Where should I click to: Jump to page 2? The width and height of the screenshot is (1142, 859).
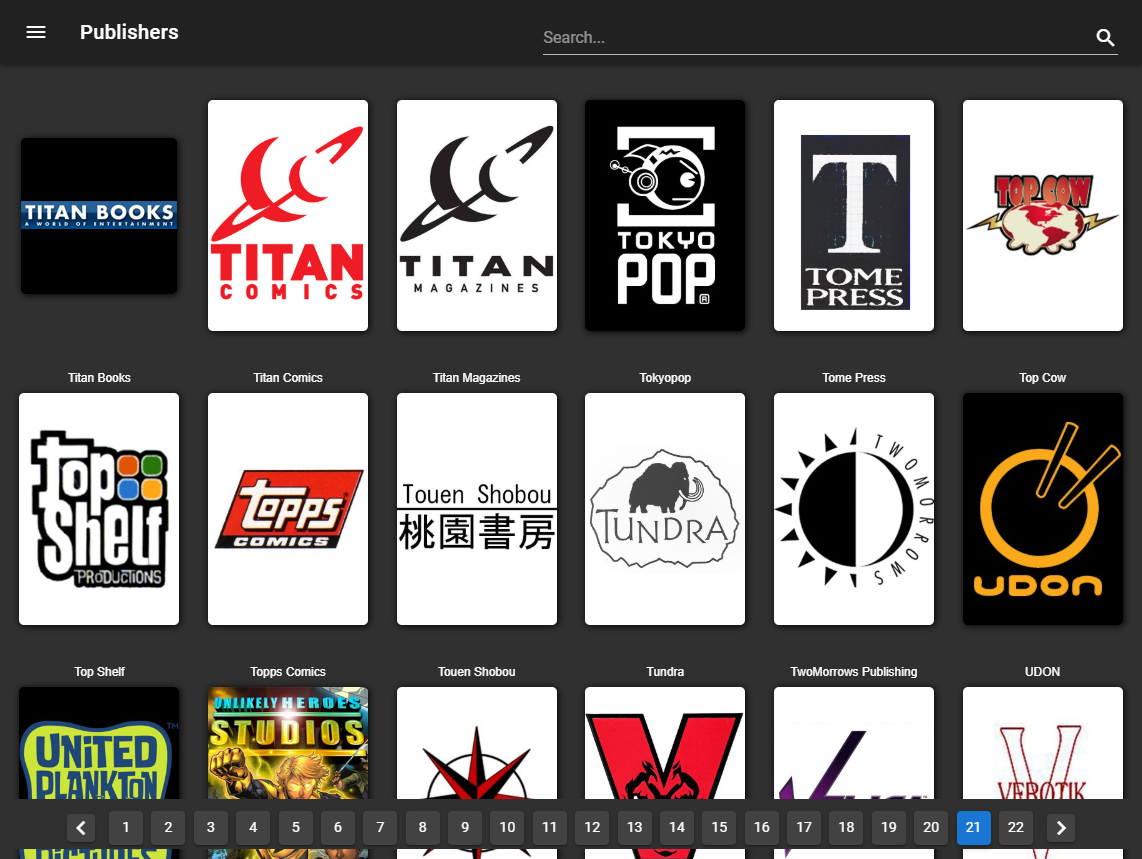click(168, 828)
